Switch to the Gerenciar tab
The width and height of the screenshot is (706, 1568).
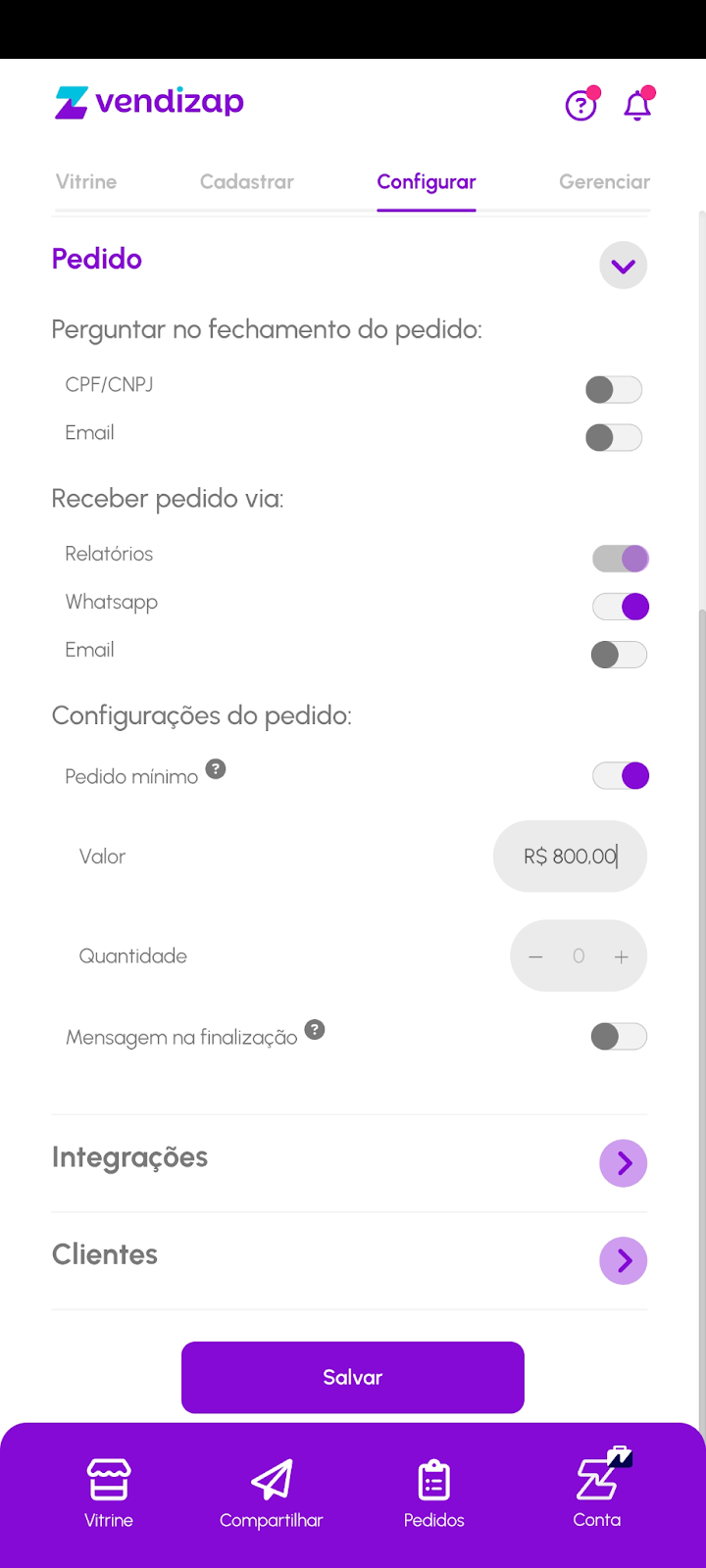pyautogui.click(x=604, y=182)
